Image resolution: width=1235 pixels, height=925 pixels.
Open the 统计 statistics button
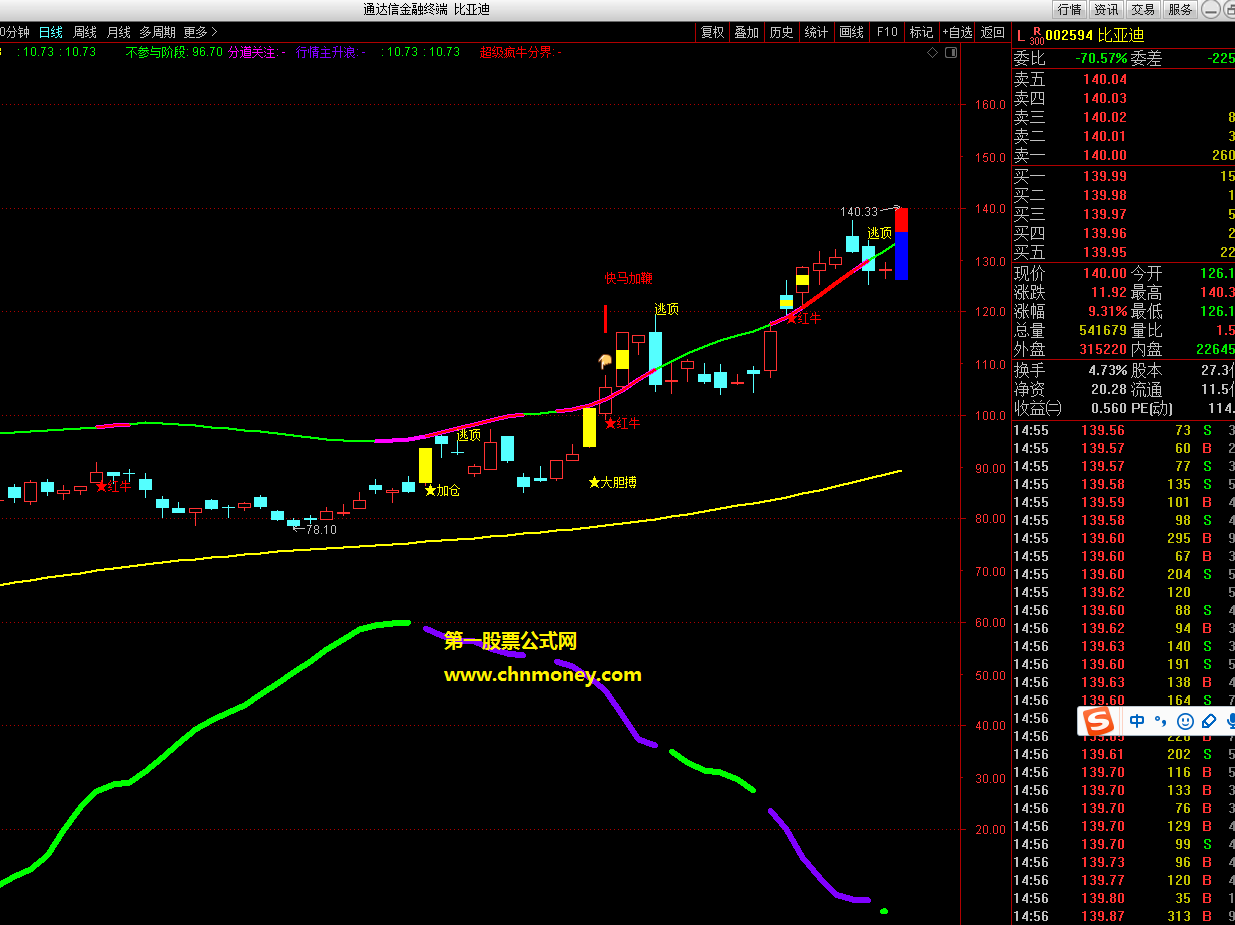click(x=817, y=32)
